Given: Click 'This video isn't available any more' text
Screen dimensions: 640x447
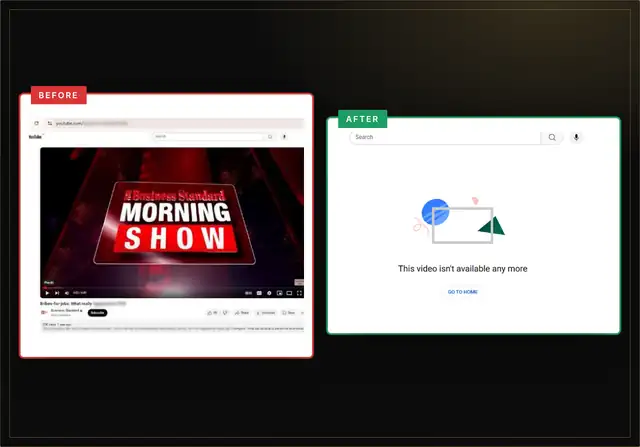Looking at the screenshot, I should (x=462, y=269).
